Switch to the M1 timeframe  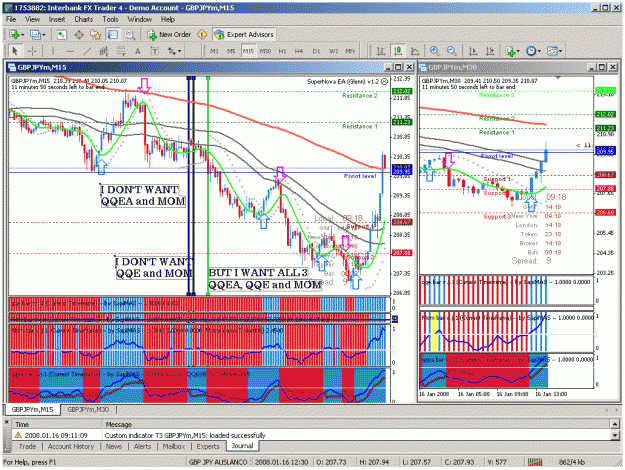[214, 51]
